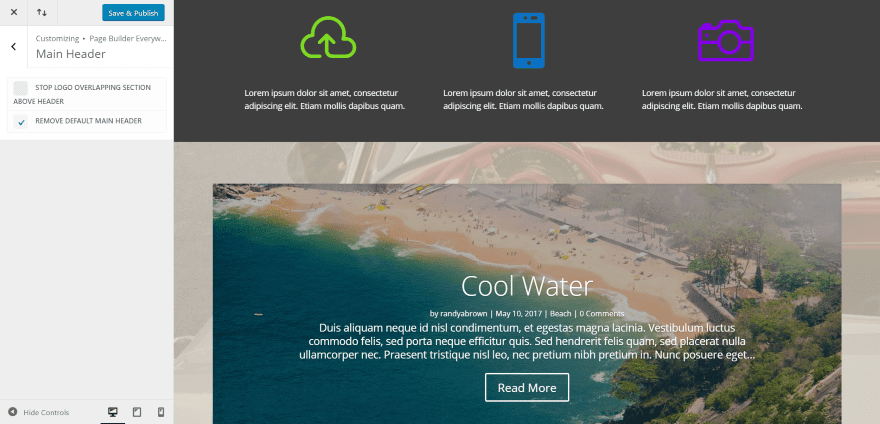The width and height of the screenshot is (880, 424).
Task: Click the Main Header section title
Action: [71, 54]
